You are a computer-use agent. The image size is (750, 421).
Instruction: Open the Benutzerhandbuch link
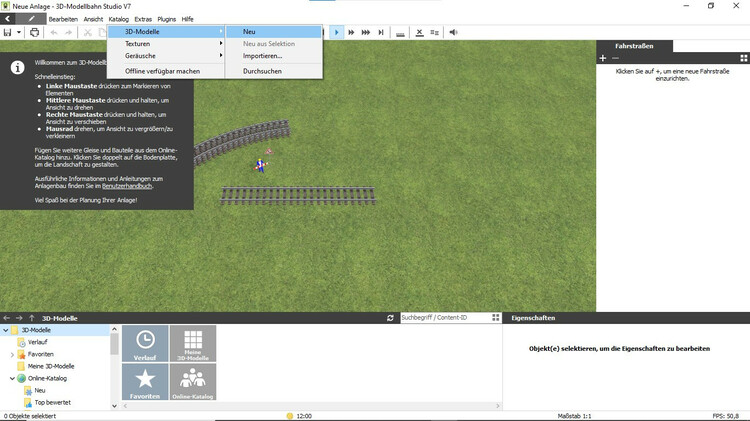(x=127, y=186)
